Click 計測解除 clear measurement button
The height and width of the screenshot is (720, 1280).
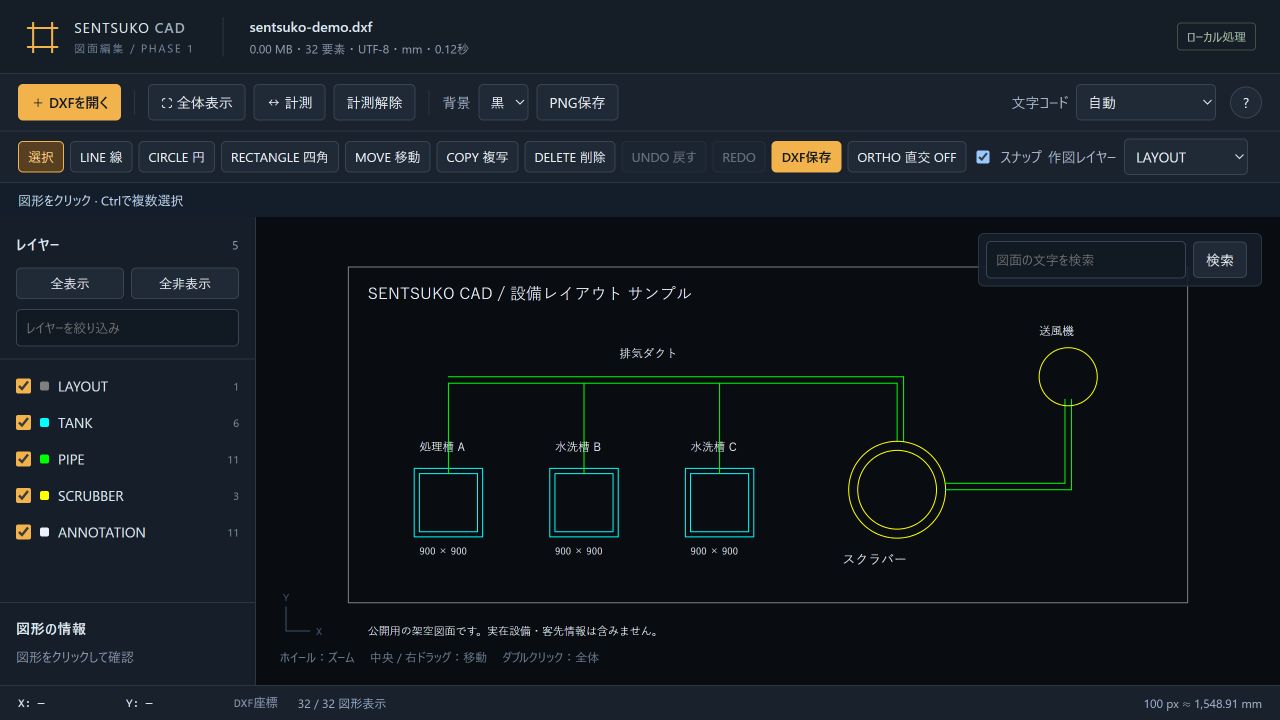pos(375,102)
